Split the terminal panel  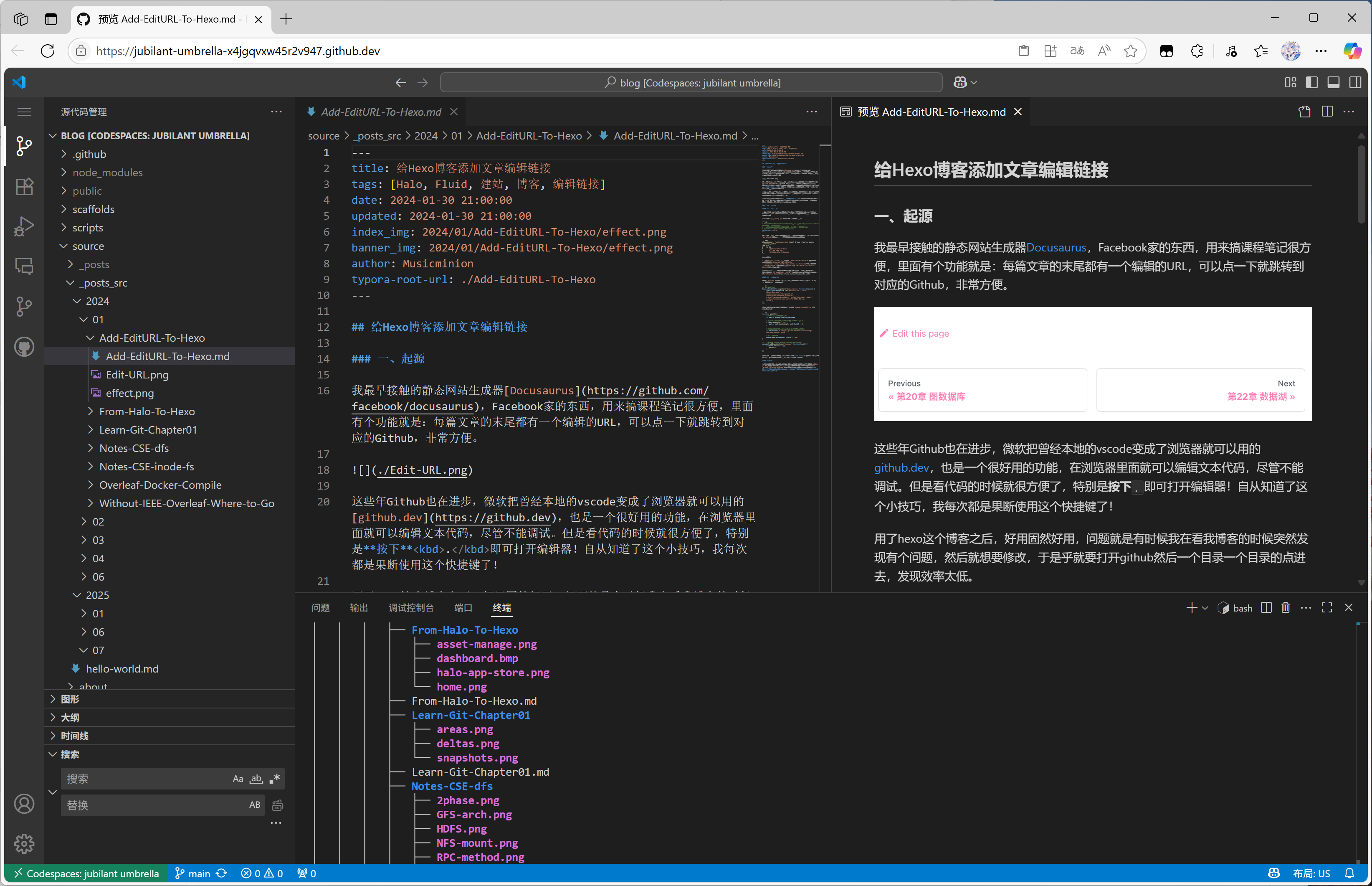pos(1266,607)
